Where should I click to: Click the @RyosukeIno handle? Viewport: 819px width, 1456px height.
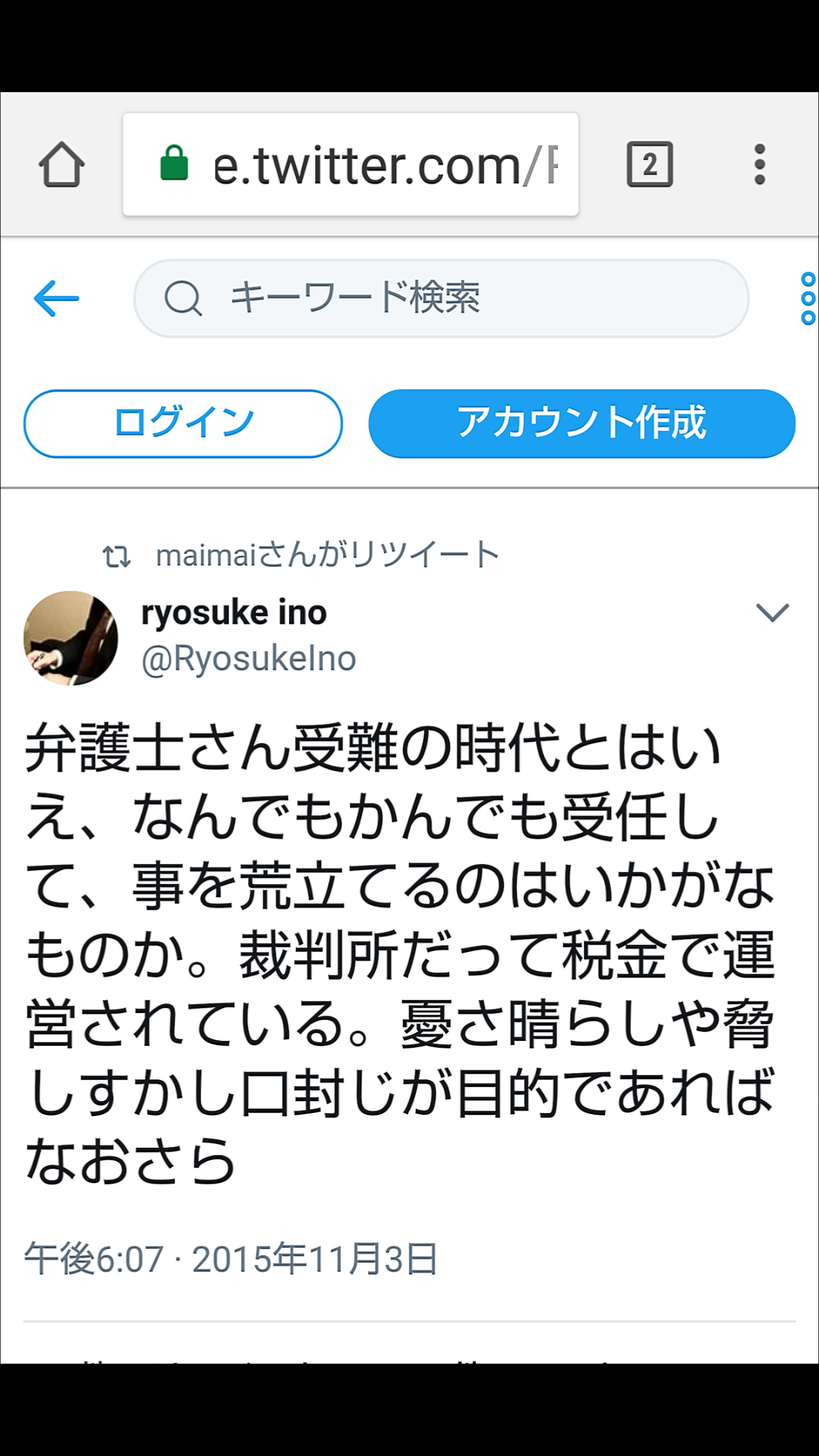pos(249,659)
